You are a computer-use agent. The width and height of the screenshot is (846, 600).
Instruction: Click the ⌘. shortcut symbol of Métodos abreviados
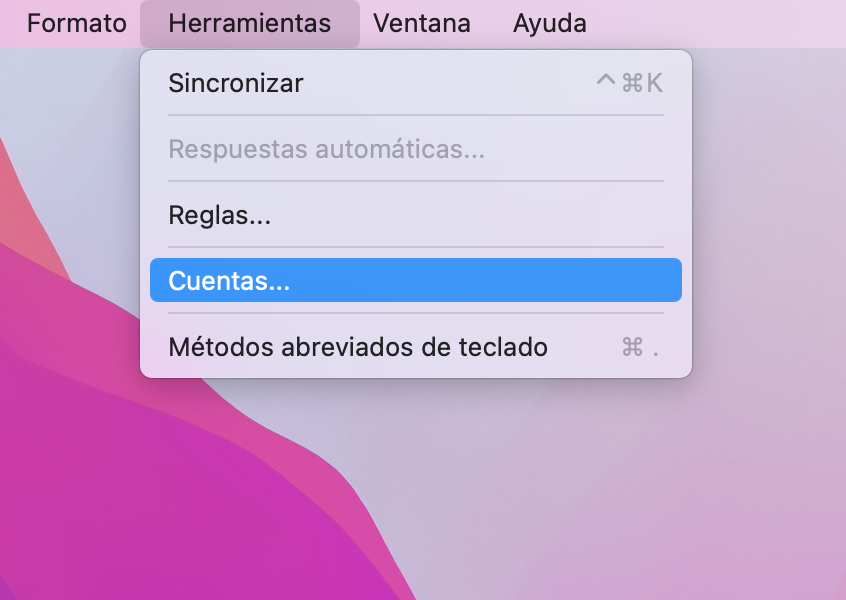tap(640, 347)
